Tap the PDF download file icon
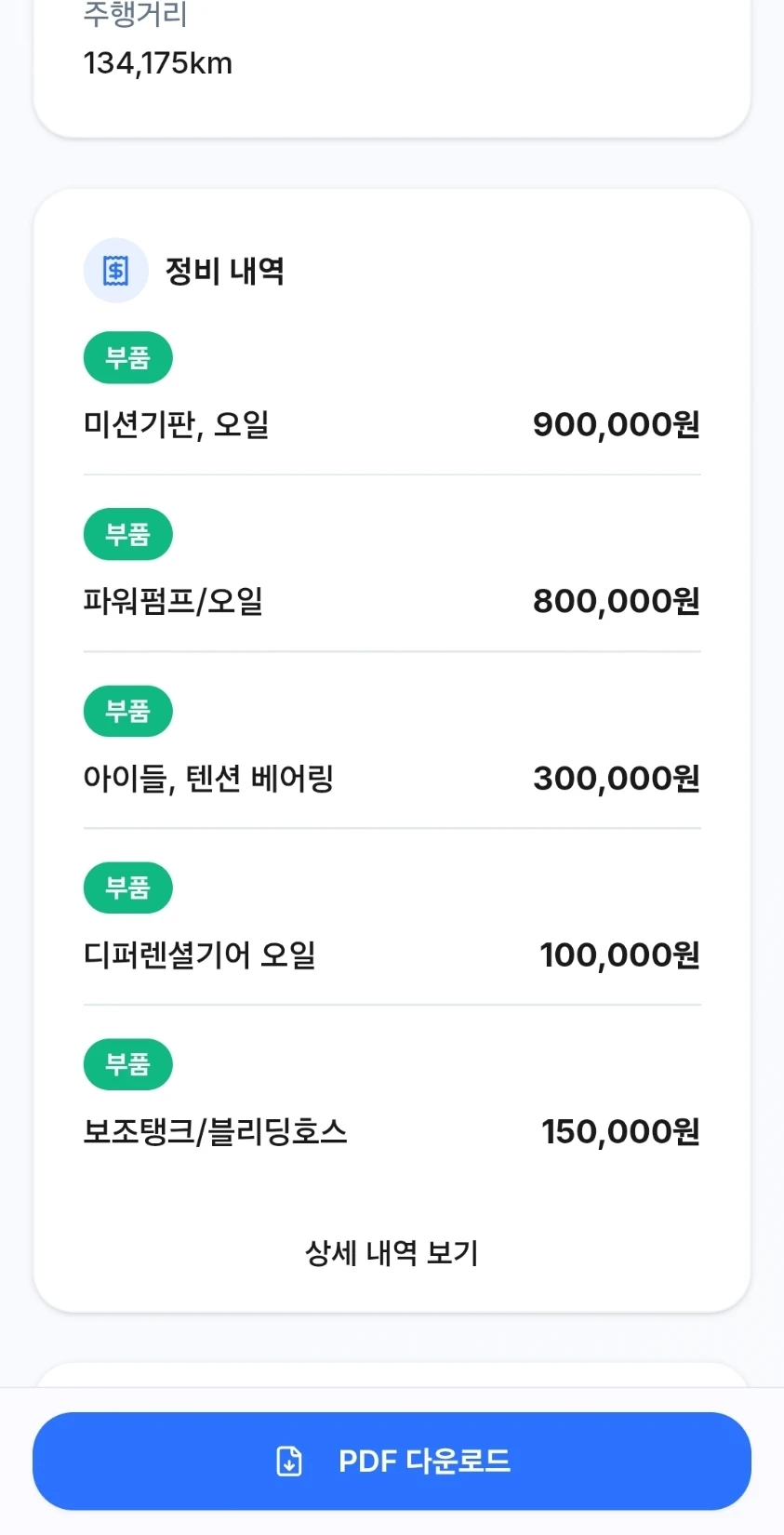 [x=289, y=1461]
